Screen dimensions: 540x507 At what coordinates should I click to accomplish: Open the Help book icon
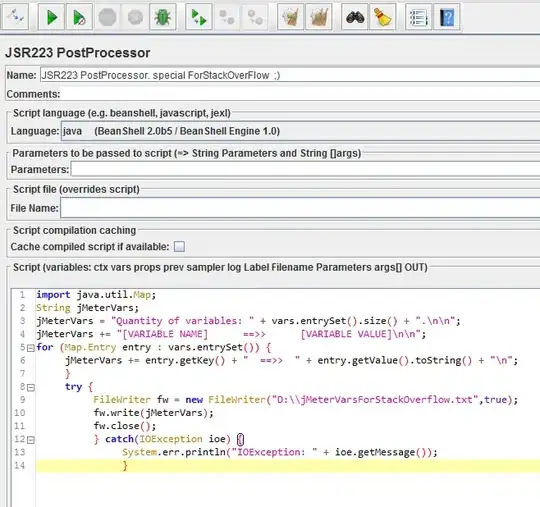(447, 17)
